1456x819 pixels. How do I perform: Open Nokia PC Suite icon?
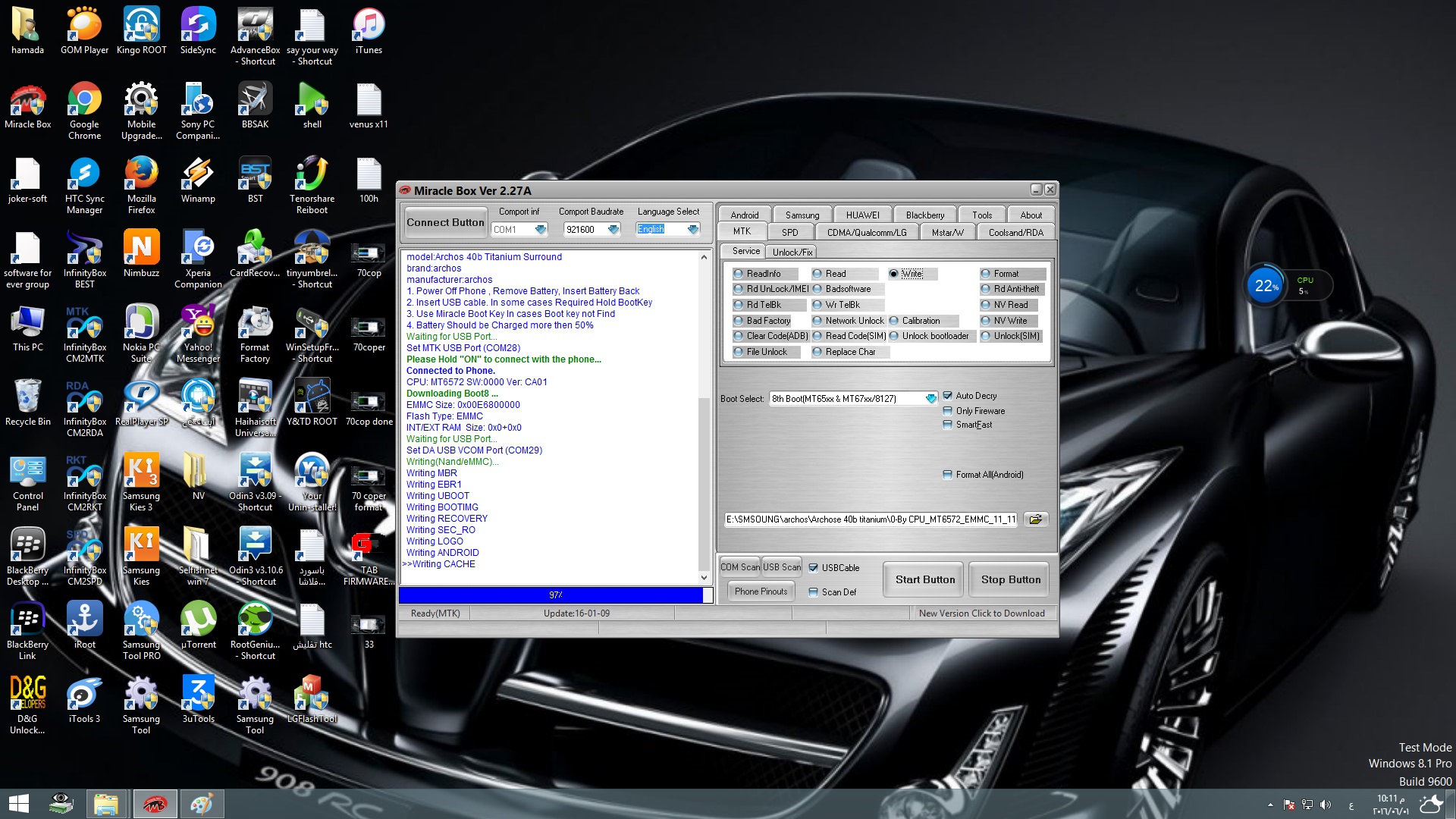[x=141, y=334]
